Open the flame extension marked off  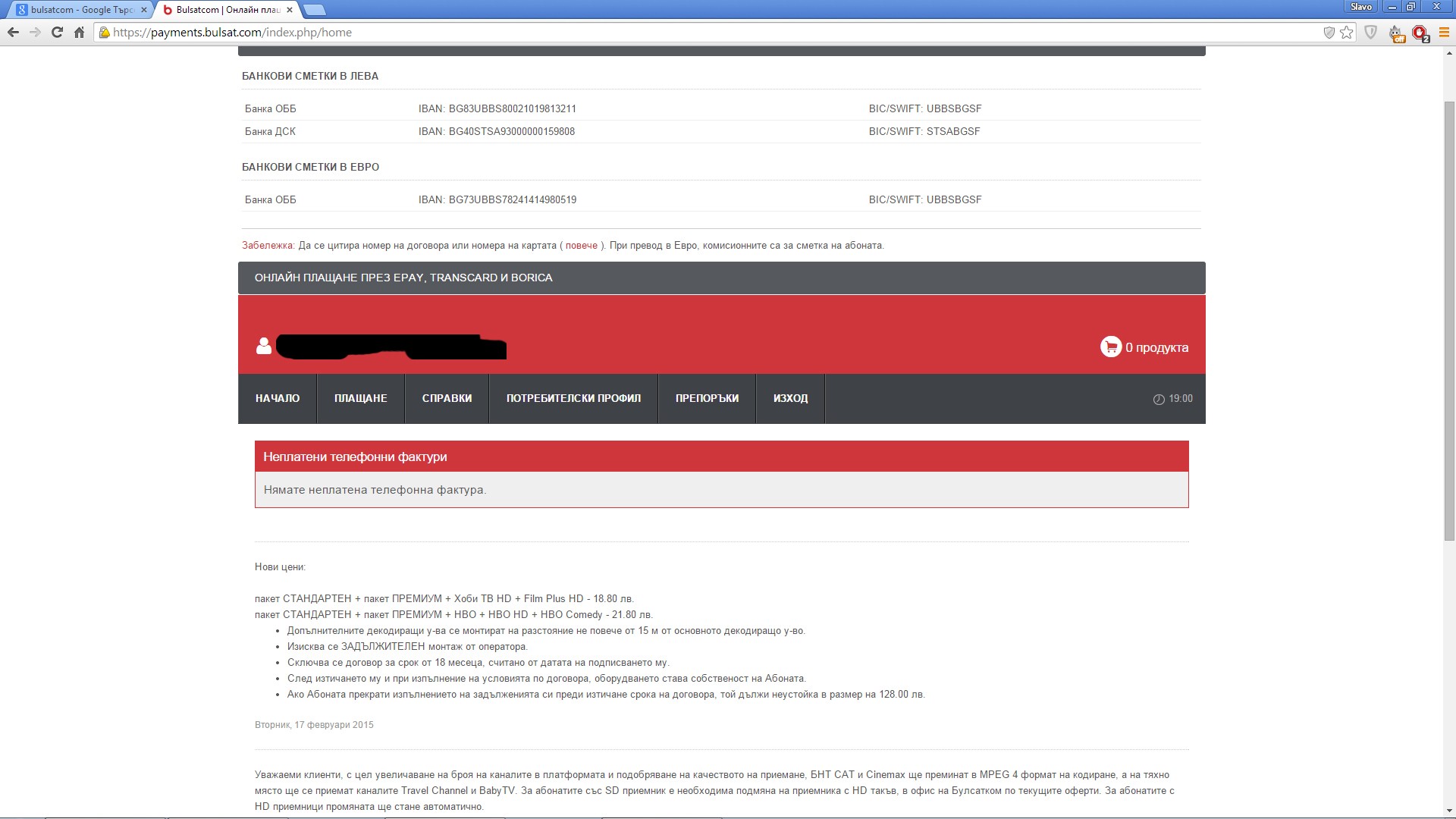pos(1396,33)
